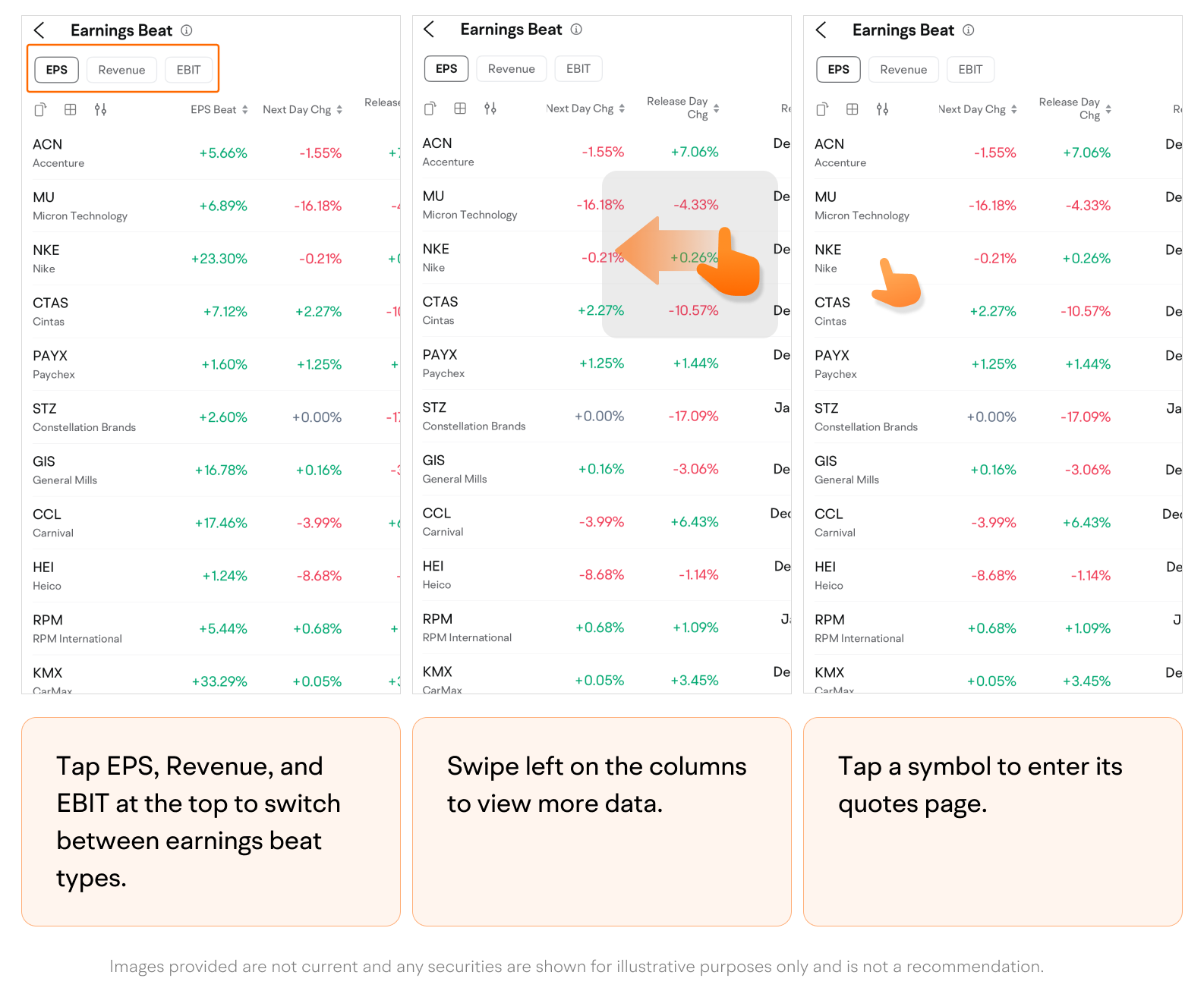Tap the copy icon in the left panel toolbar
Image resolution: width=1204 pixels, height=994 pixels.
[40, 109]
